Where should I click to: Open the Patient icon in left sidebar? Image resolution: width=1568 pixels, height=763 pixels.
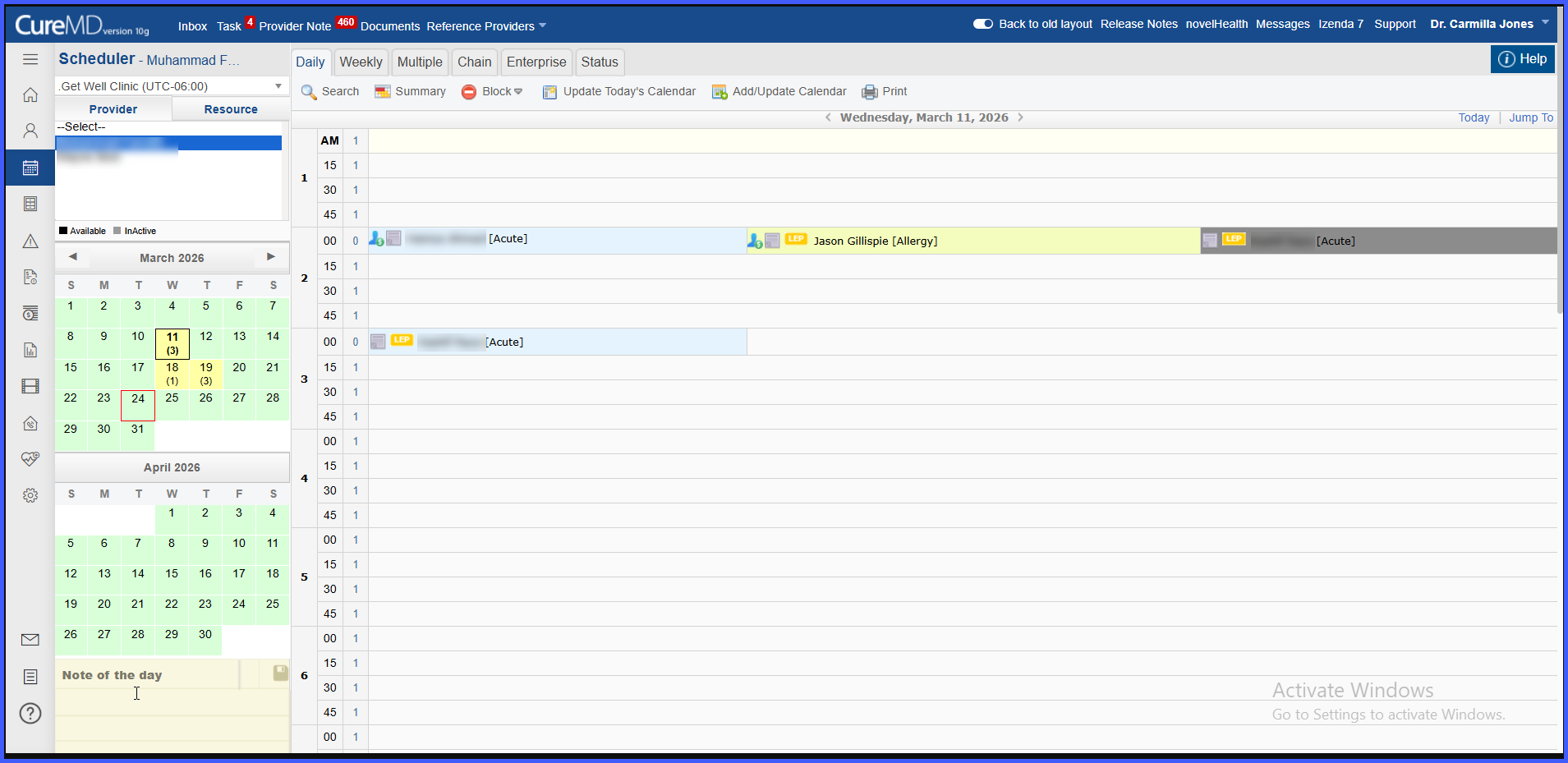tap(30, 131)
